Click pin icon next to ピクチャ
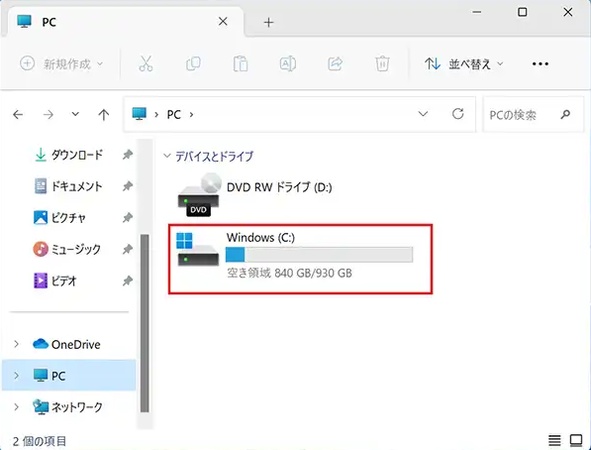The image size is (591, 450). tap(127, 217)
